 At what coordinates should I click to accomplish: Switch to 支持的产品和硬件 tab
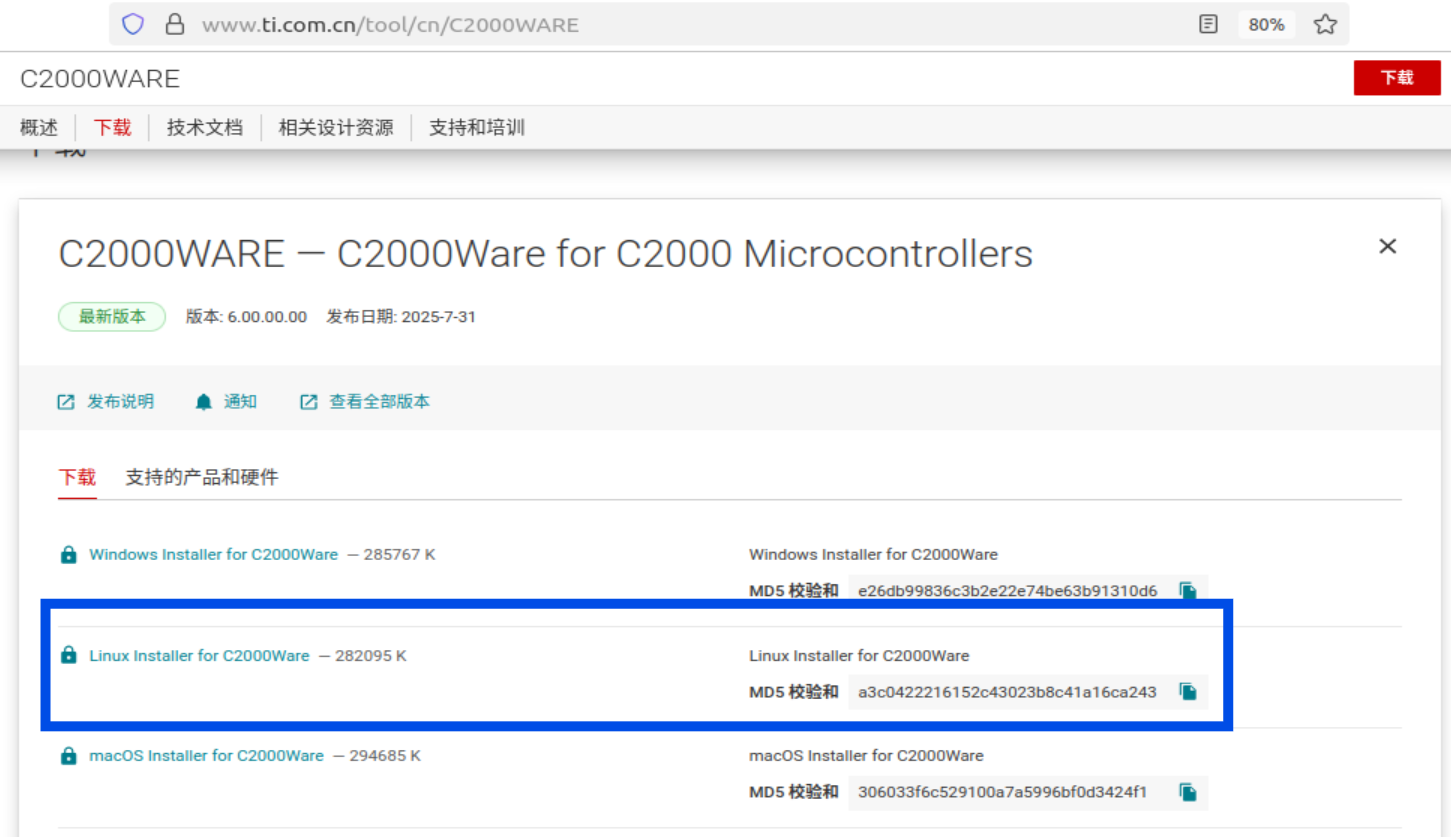click(x=202, y=478)
